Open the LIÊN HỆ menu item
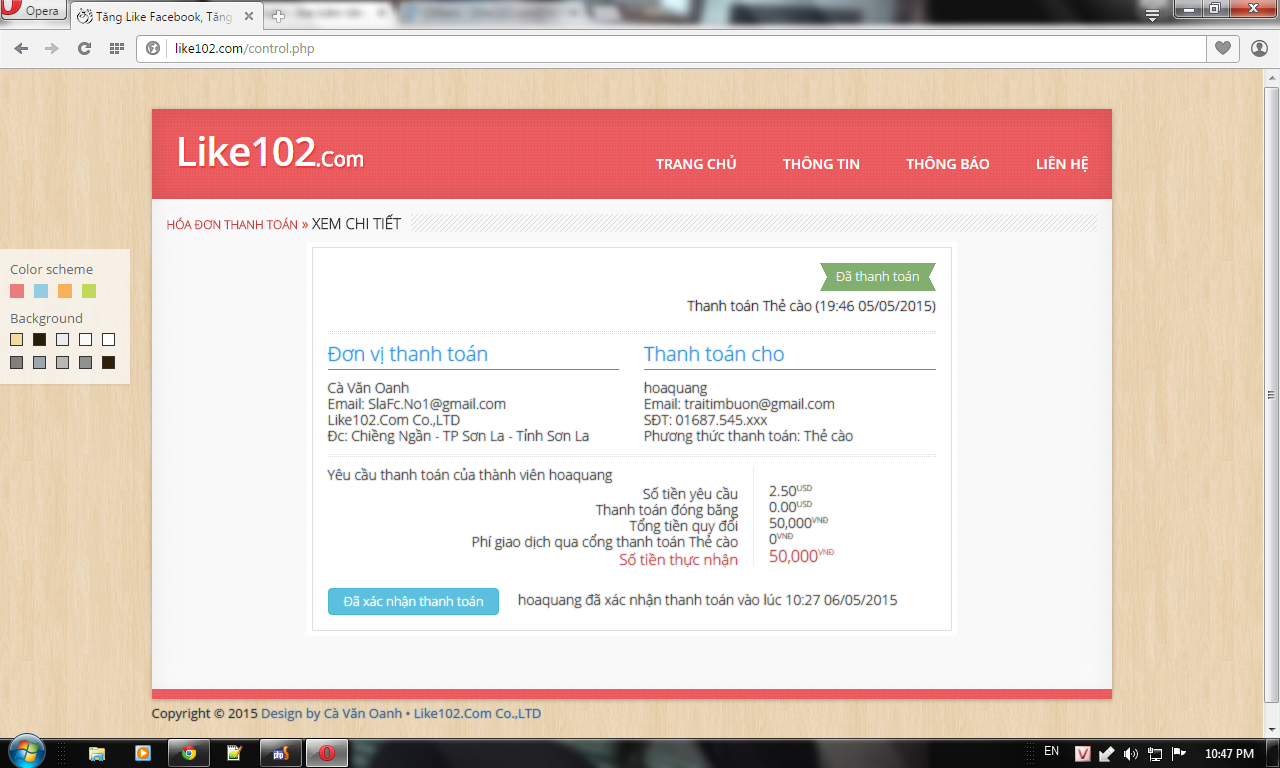The width and height of the screenshot is (1280, 768). tap(1062, 164)
